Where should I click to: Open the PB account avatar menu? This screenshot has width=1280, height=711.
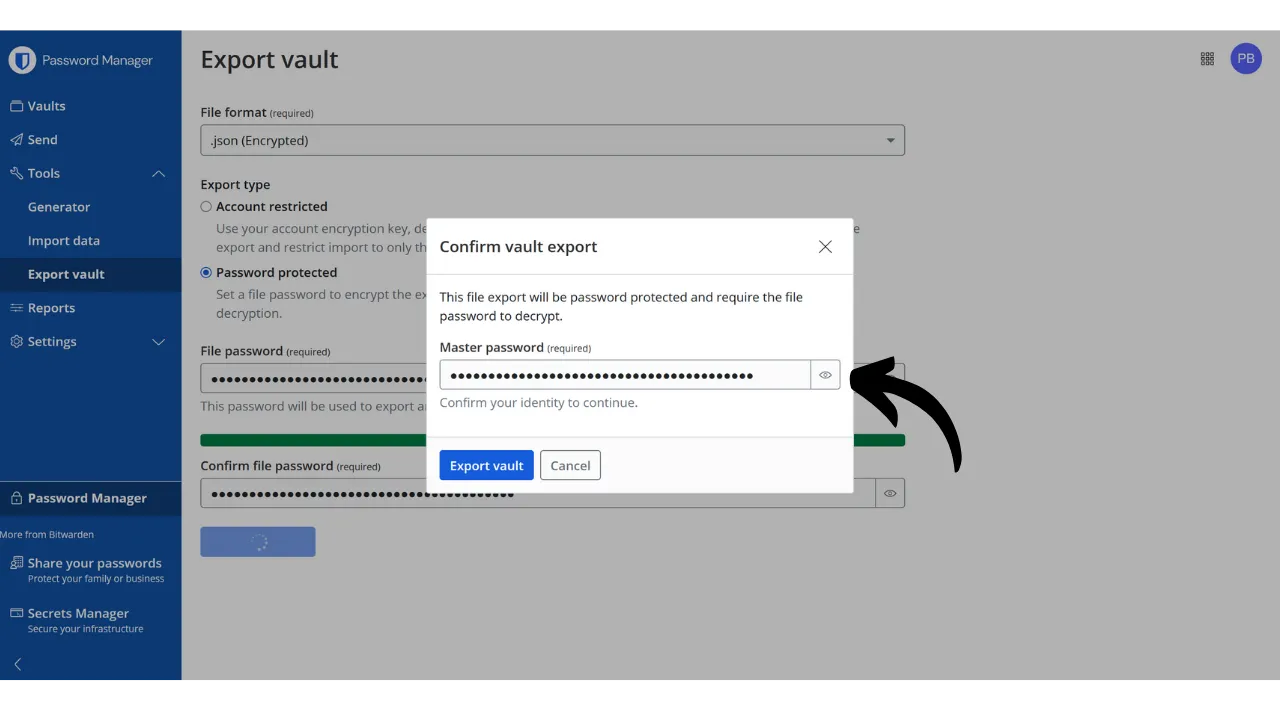coord(1245,59)
